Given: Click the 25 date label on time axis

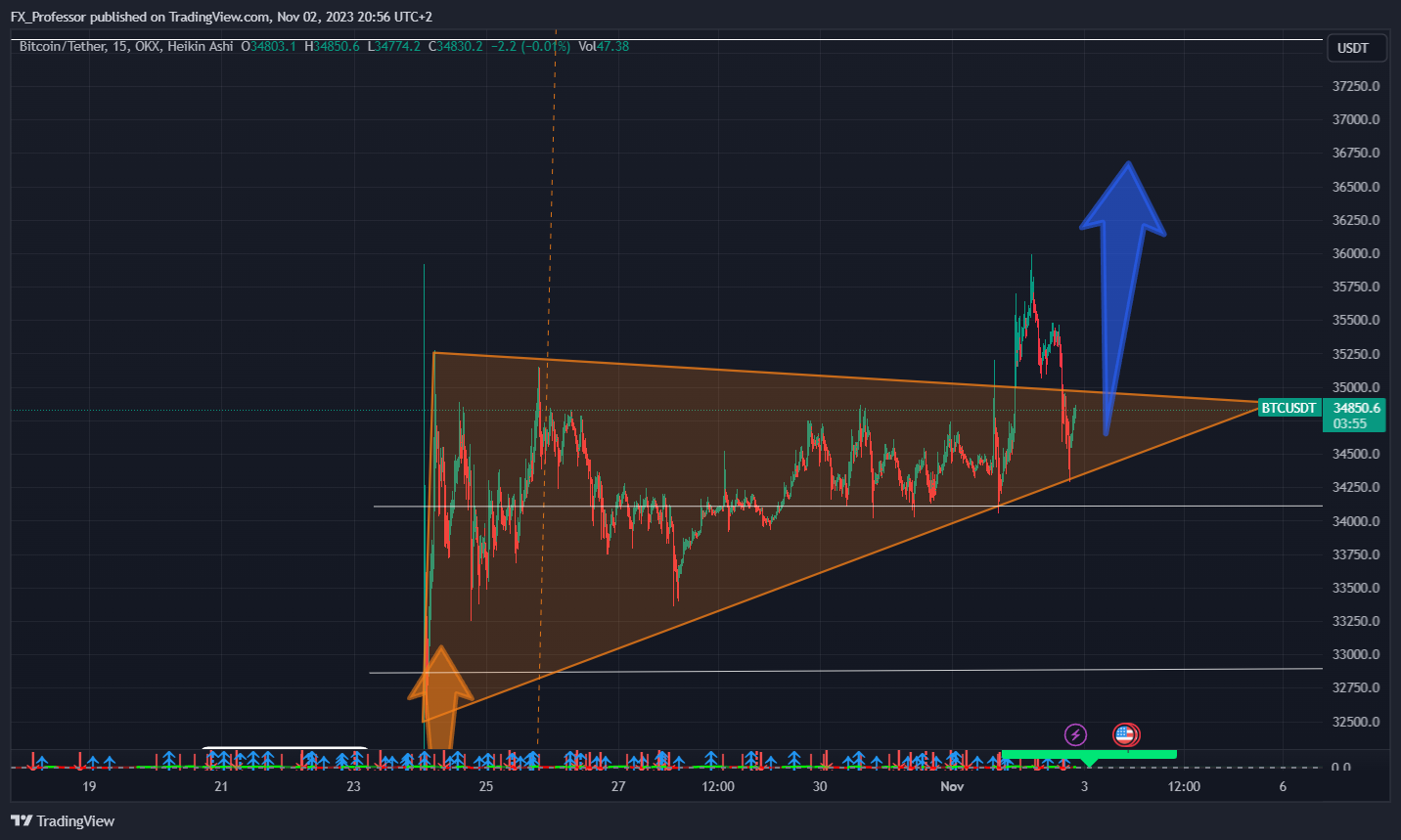Looking at the screenshot, I should [486, 786].
